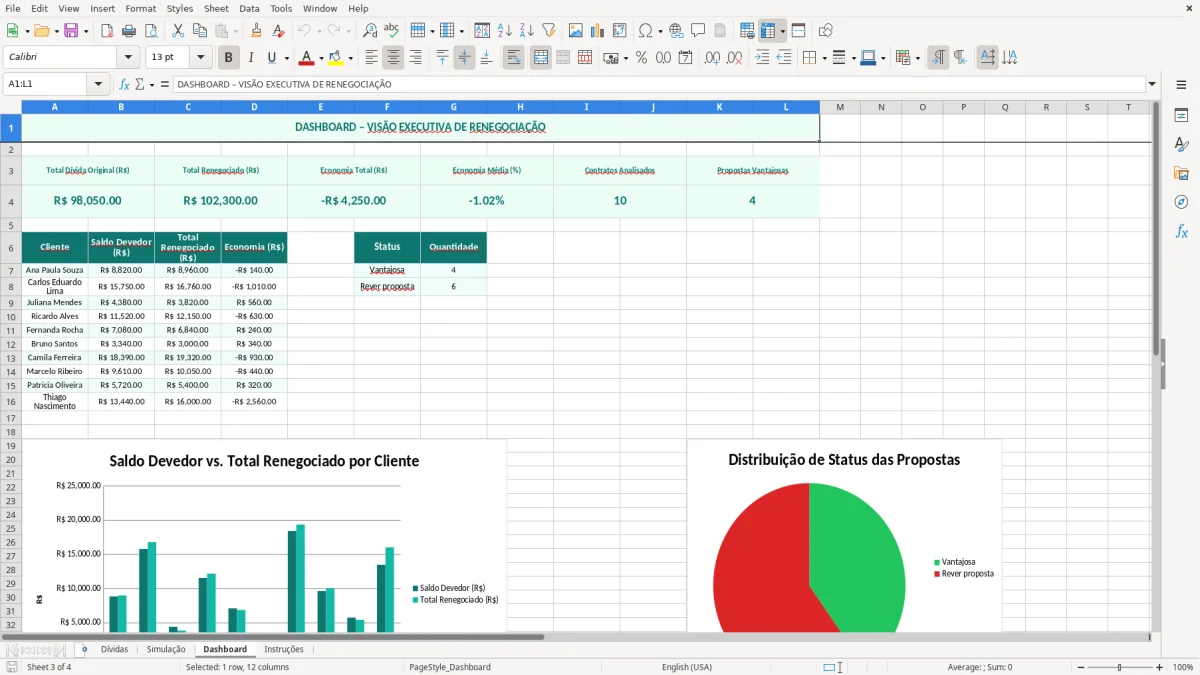Click the Print icon
The height and width of the screenshot is (675, 1200).
(x=129, y=31)
